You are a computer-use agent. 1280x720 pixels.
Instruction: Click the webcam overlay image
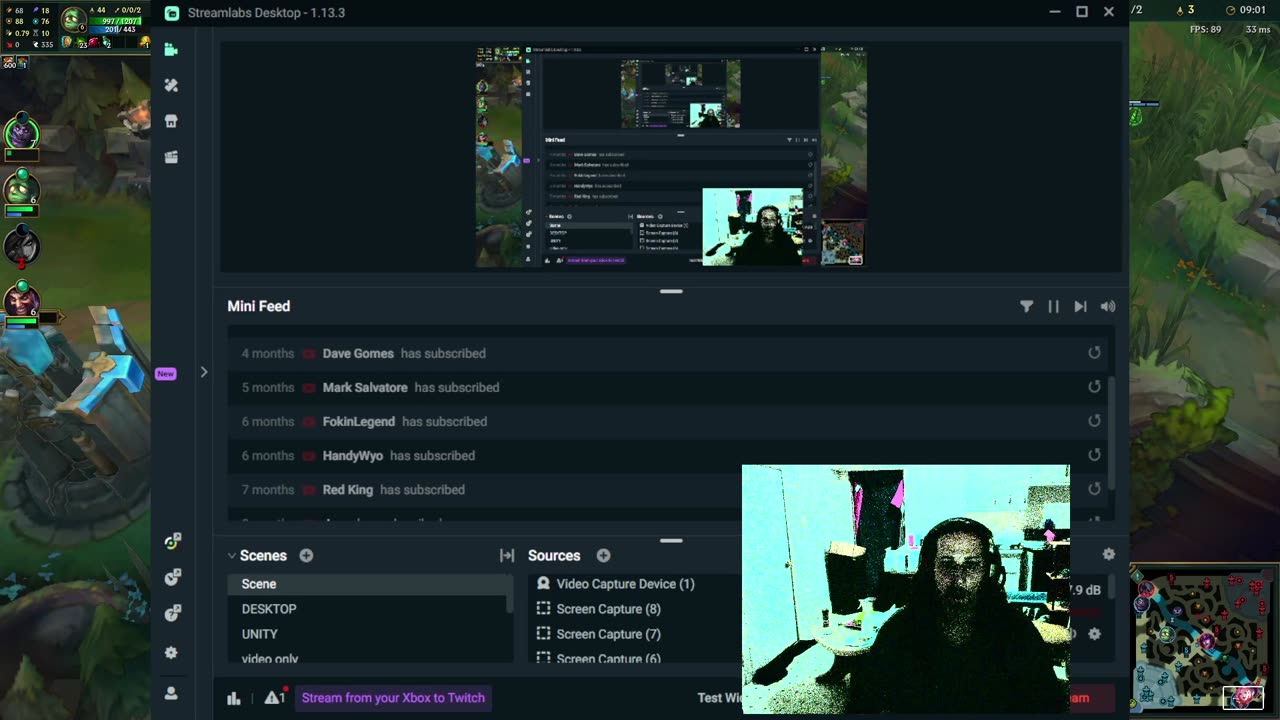(905, 589)
